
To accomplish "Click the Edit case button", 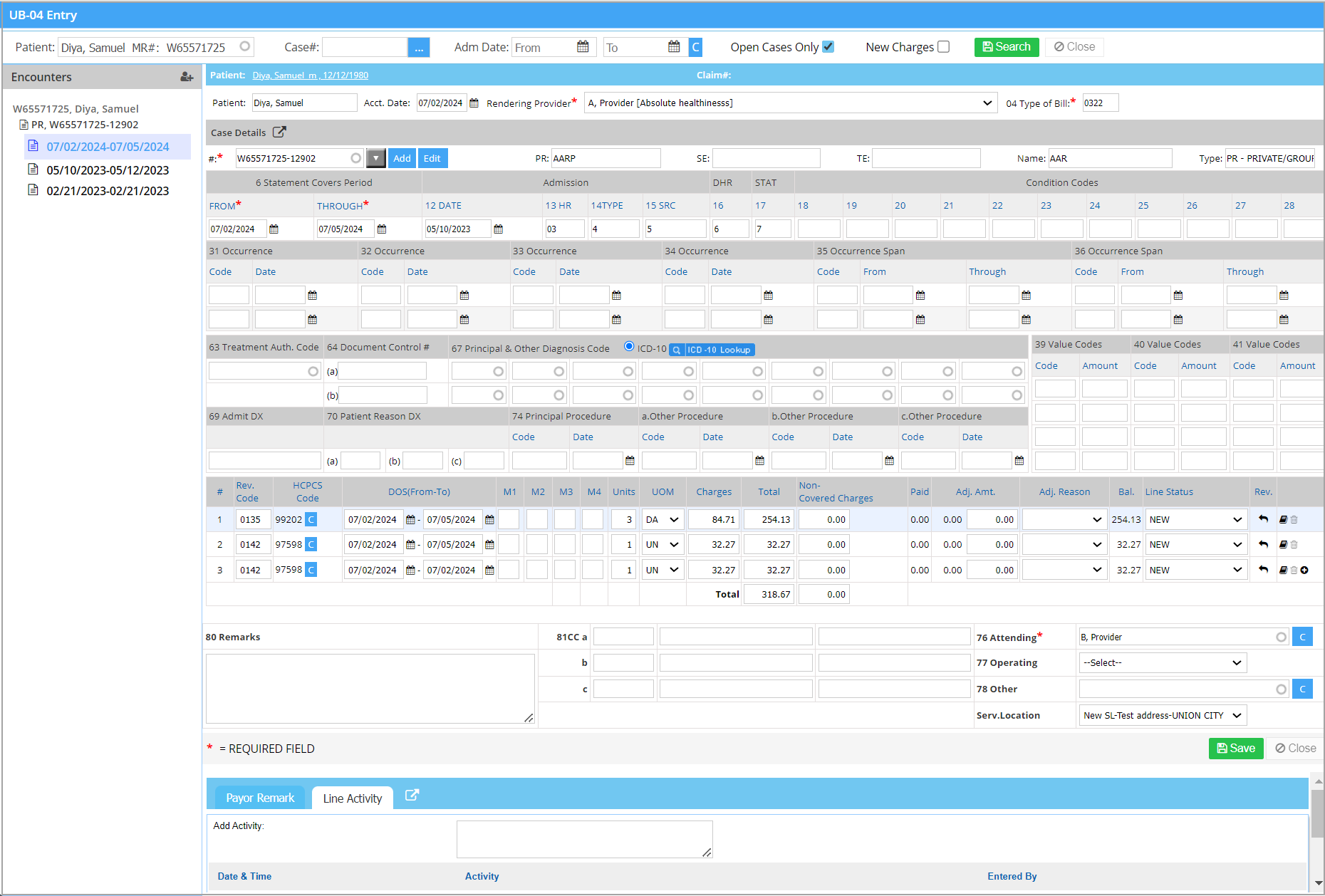I will click(x=432, y=158).
